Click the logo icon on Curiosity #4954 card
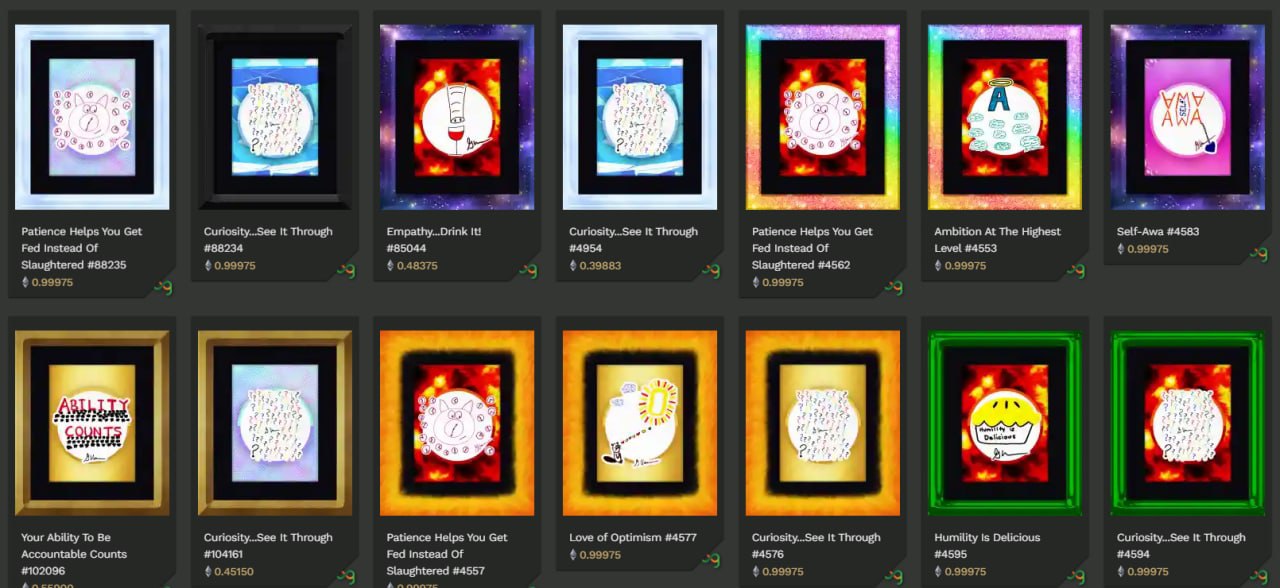The image size is (1280, 588). pyautogui.click(x=712, y=271)
